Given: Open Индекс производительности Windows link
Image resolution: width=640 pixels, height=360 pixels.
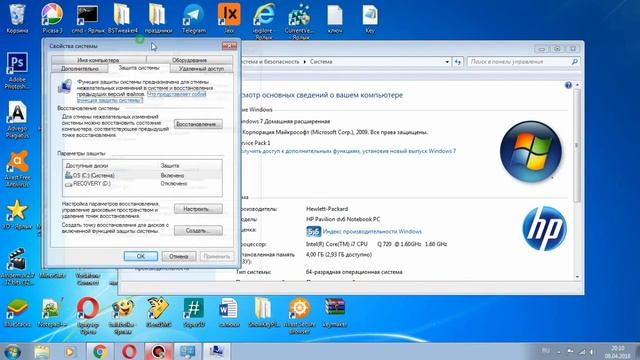Looking at the screenshot, I should [x=372, y=231].
